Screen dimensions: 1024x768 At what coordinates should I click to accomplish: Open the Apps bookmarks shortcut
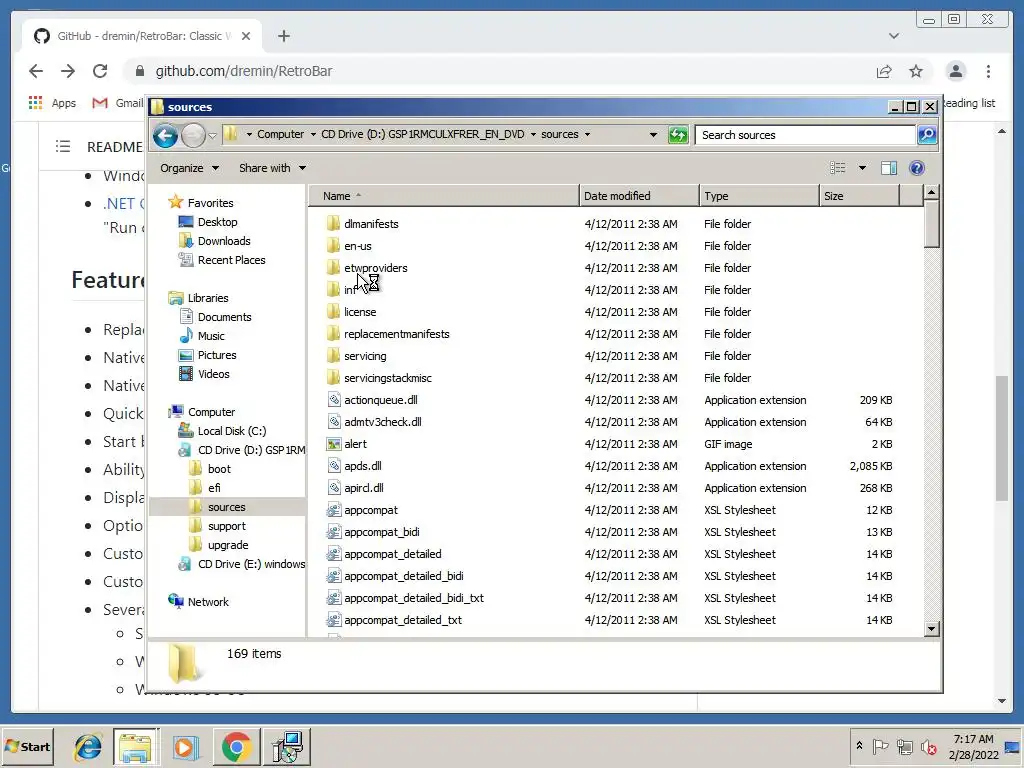coord(53,103)
